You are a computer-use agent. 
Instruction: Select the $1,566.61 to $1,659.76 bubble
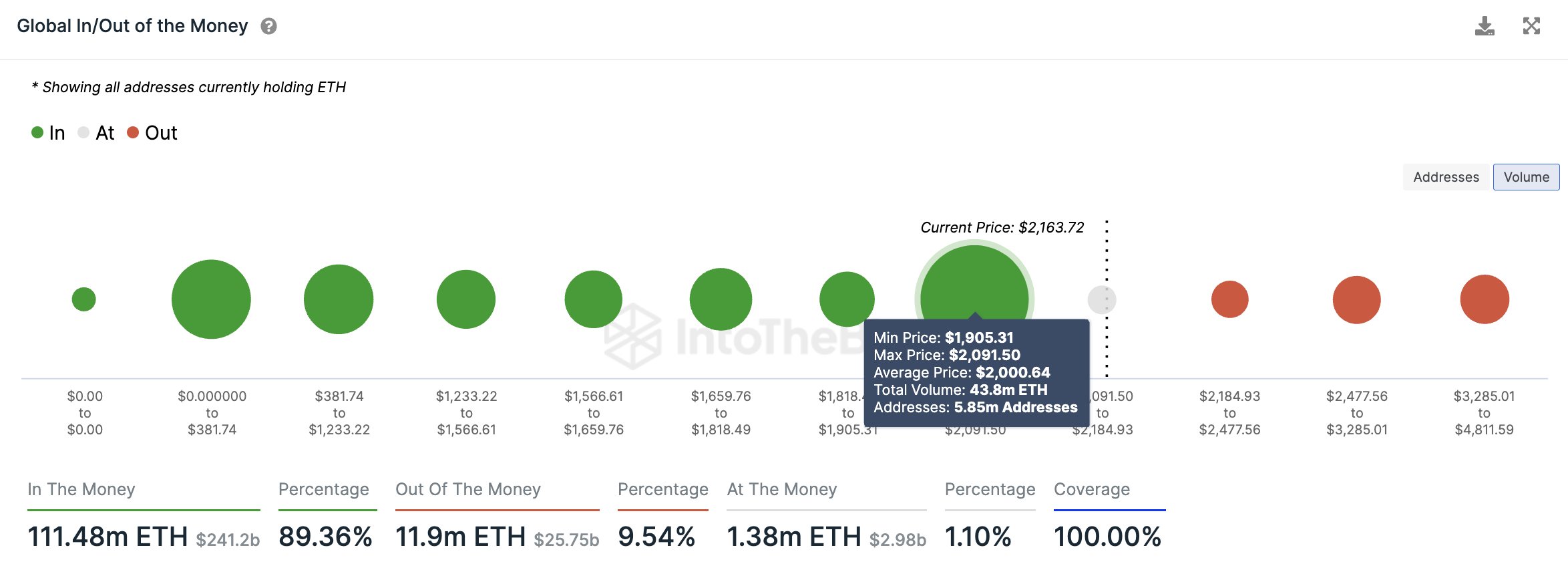click(593, 299)
